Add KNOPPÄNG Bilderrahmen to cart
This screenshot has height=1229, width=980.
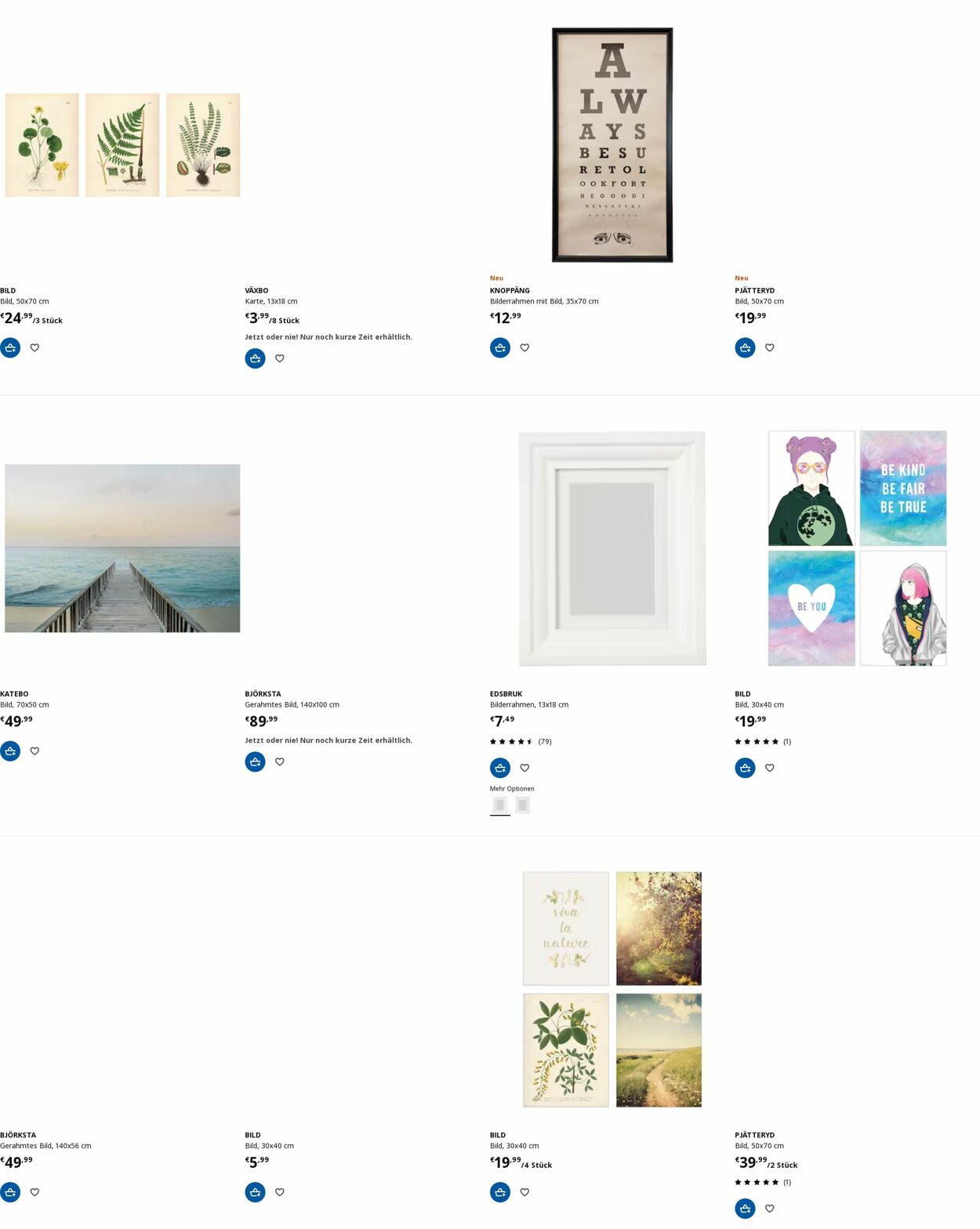click(x=500, y=347)
